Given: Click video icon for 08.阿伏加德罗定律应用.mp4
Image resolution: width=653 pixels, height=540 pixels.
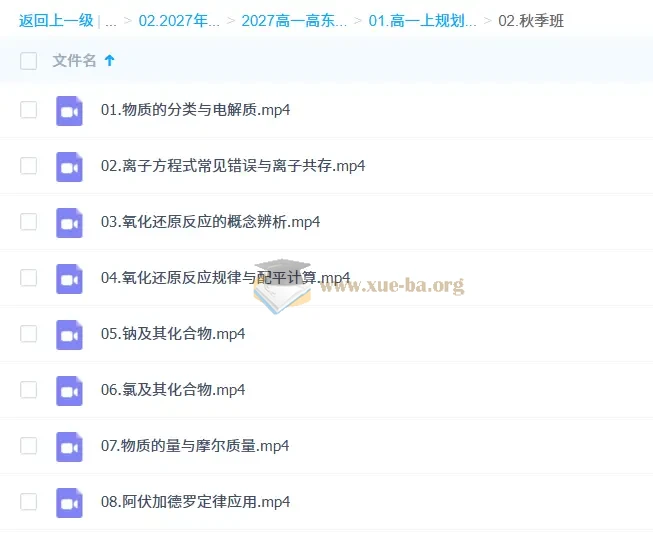Looking at the screenshot, I should pyautogui.click(x=69, y=503).
